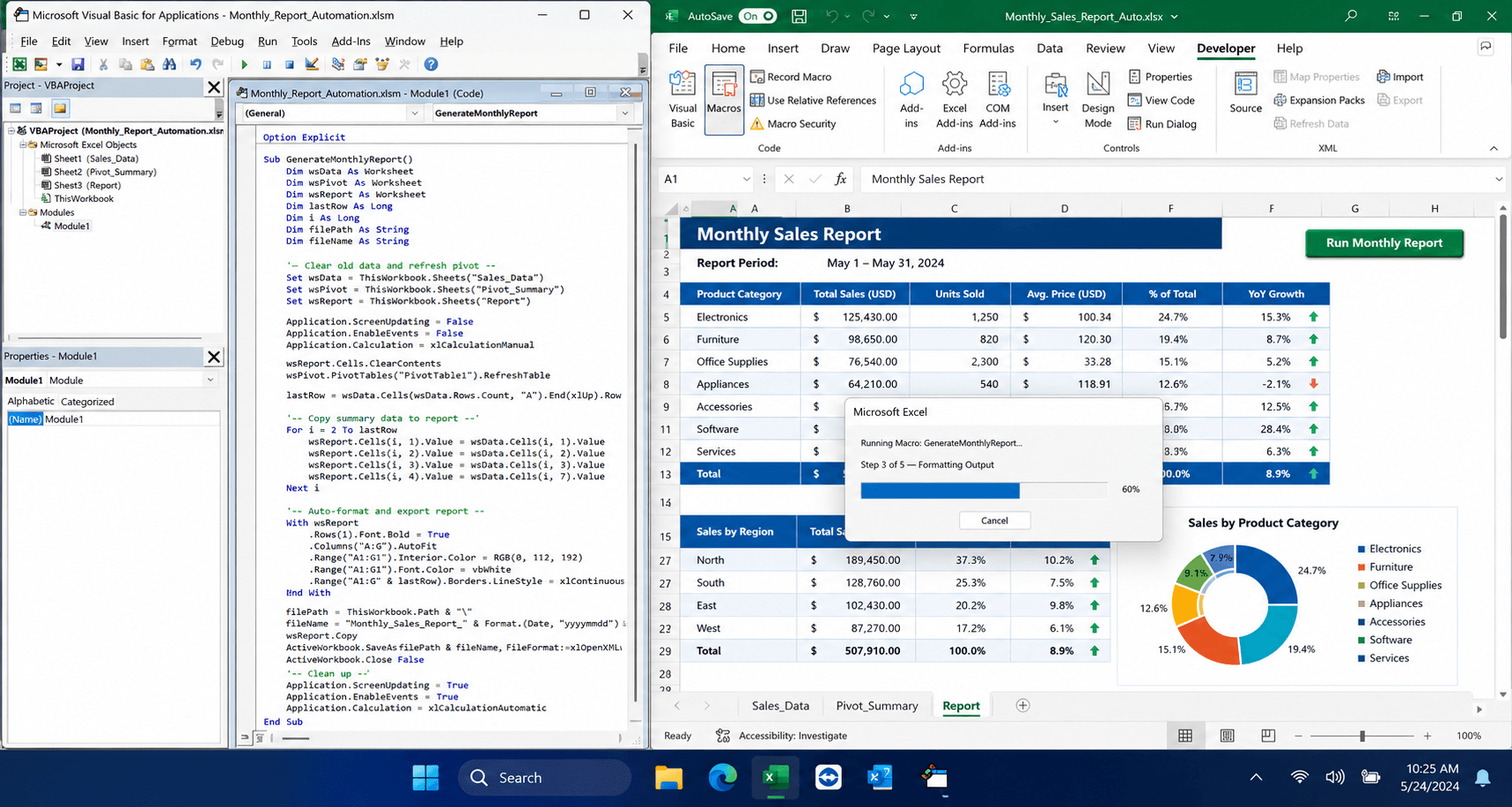Click Toggle Folders icon in Project pane

(x=60, y=108)
